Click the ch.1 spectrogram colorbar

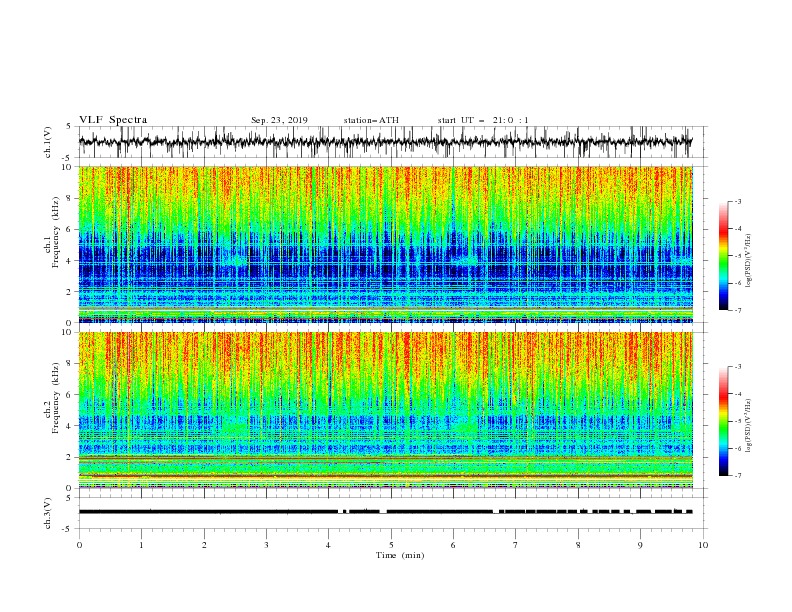(723, 256)
